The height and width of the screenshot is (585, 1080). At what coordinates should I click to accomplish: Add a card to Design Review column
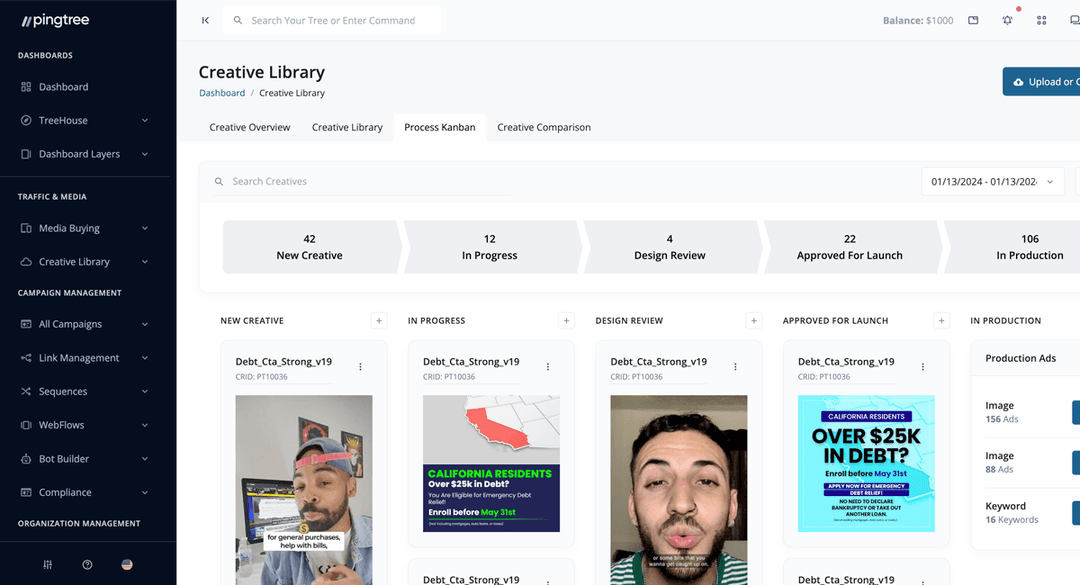pyautogui.click(x=754, y=320)
